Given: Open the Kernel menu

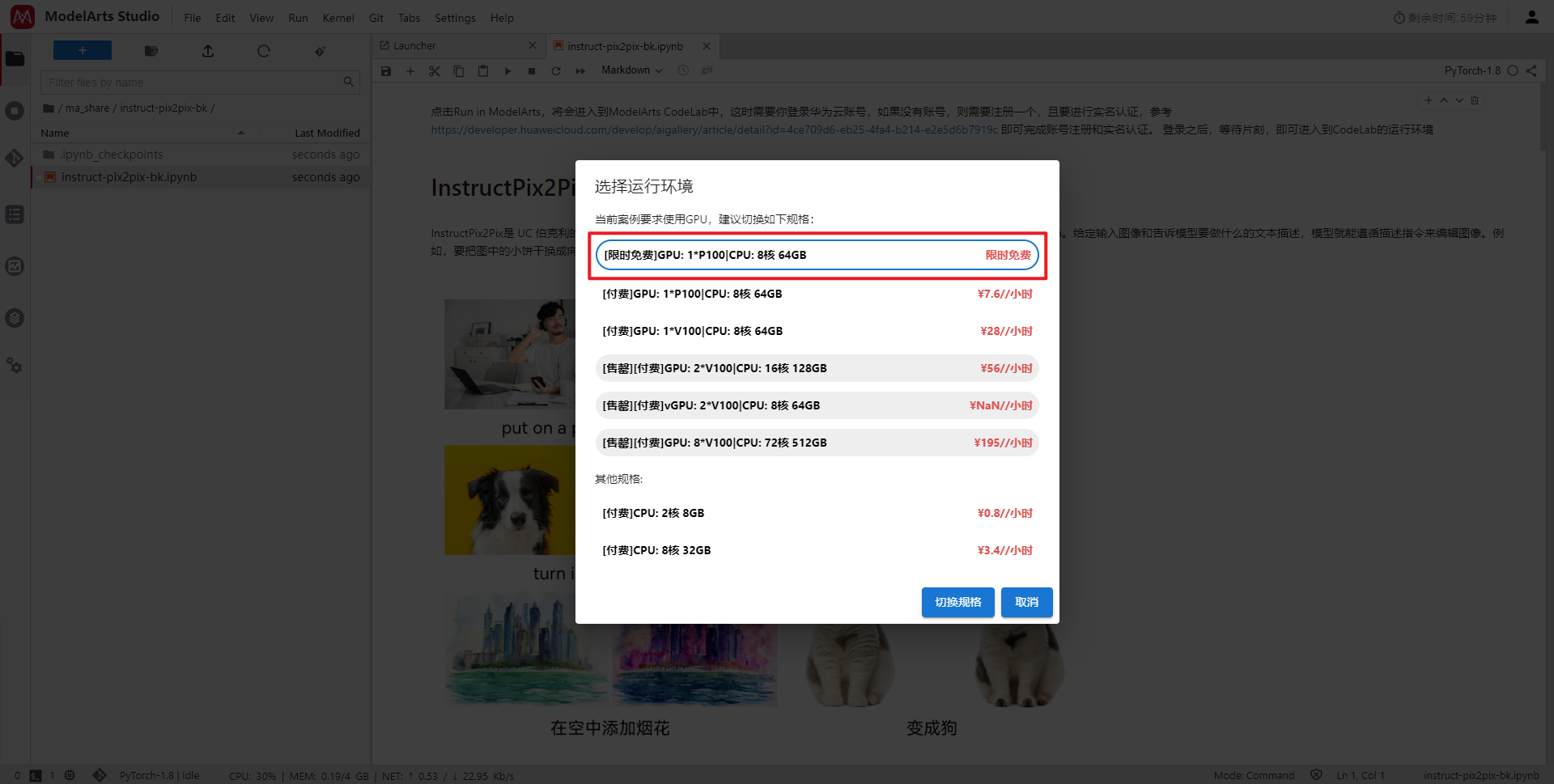Looking at the screenshot, I should (x=338, y=18).
